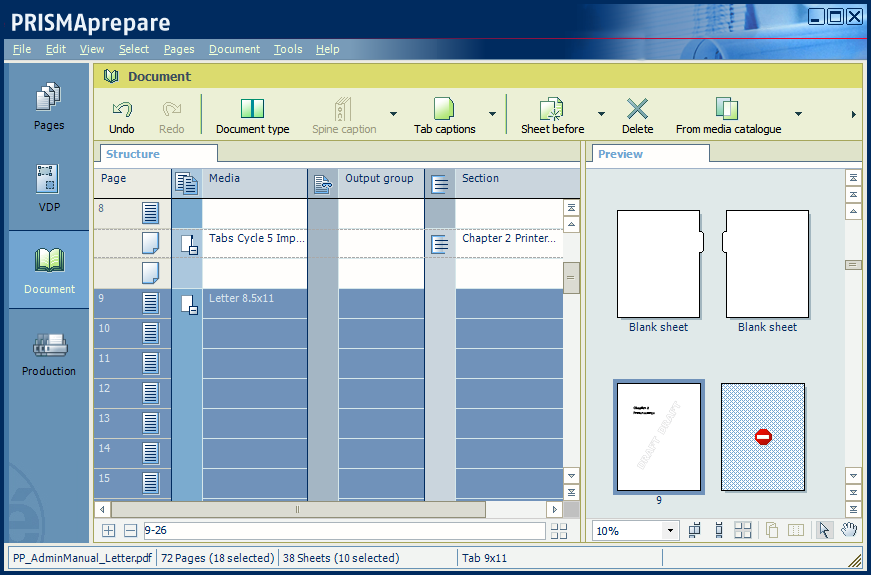Select the Structure tab
871x575 pixels.
(x=159, y=154)
